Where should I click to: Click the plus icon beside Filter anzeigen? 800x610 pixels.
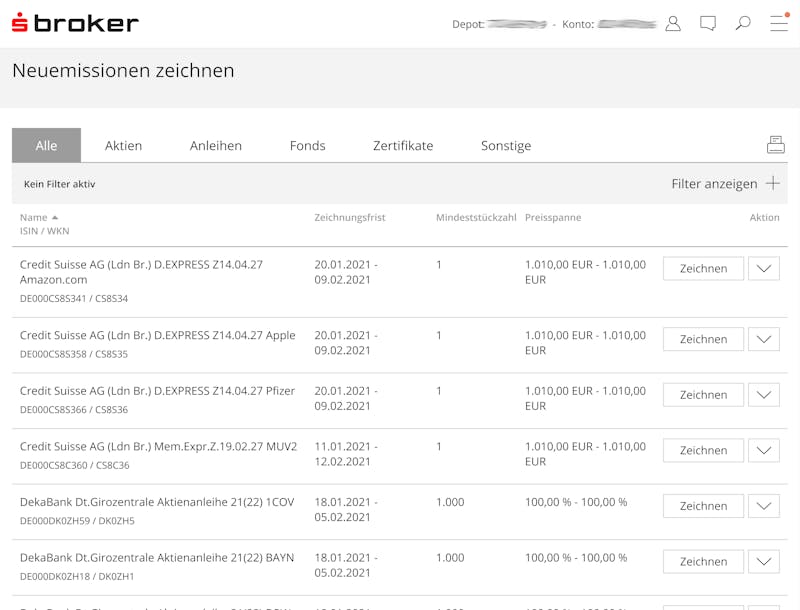(x=773, y=183)
